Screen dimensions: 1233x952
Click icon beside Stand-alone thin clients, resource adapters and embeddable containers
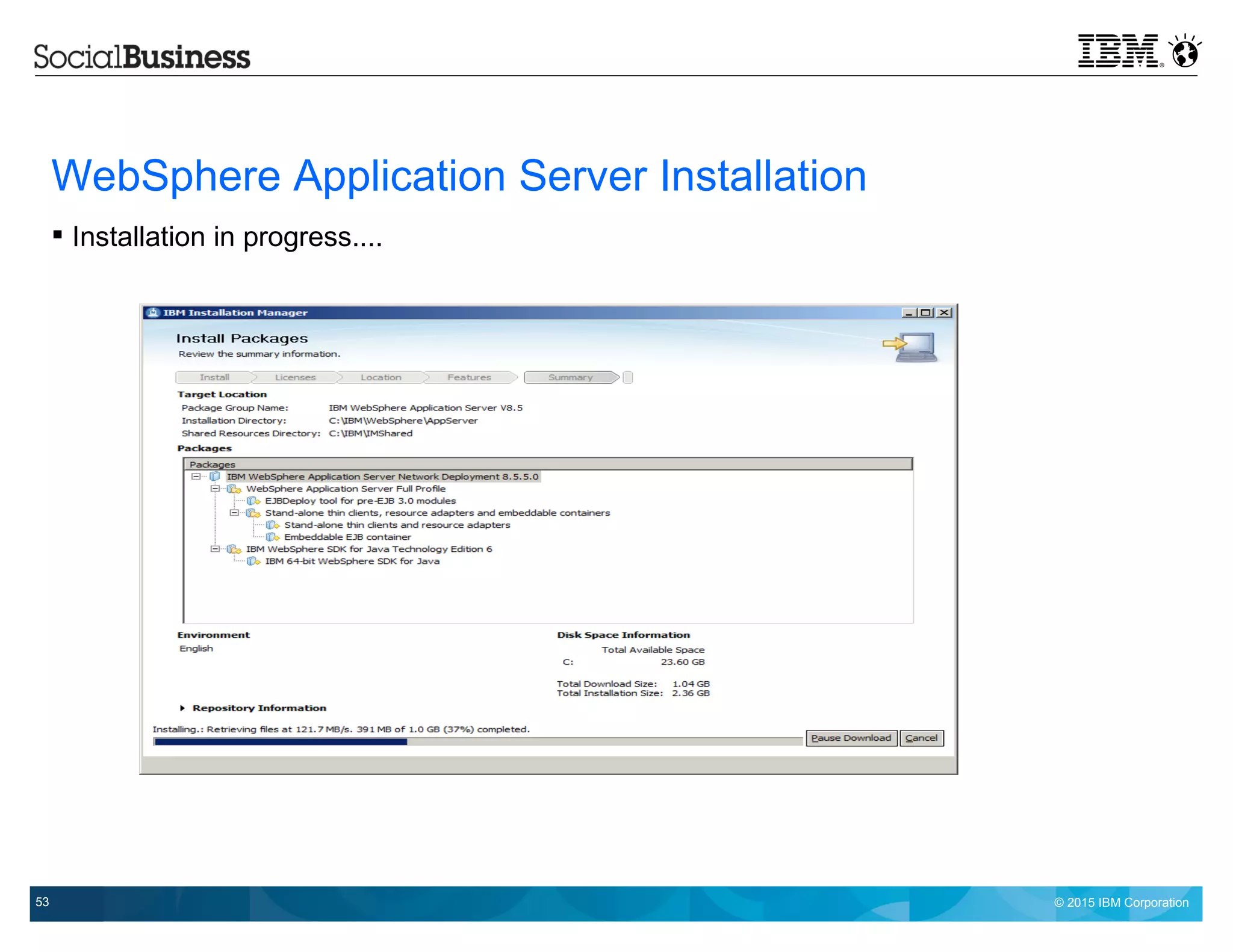[253, 513]
